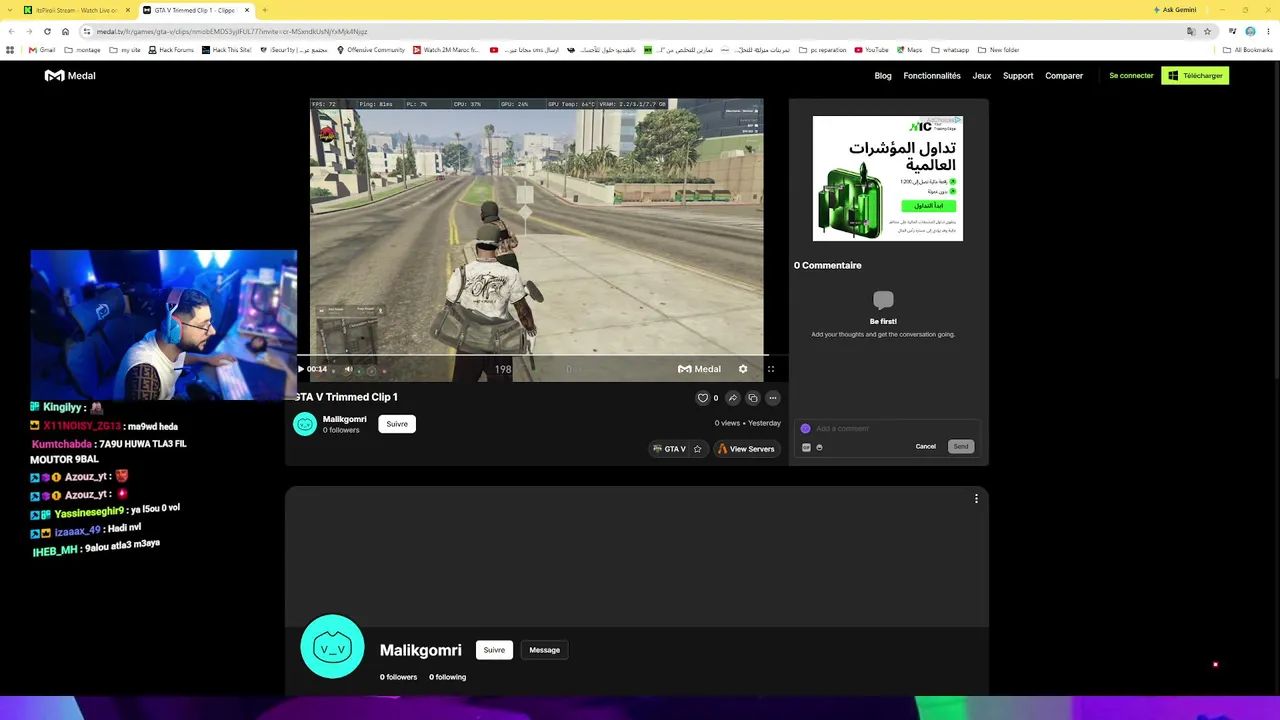Bookmark this page with the star icon
This screenshot has height=720, width=1280.
pyautogui.click(x=1207, y=31)
